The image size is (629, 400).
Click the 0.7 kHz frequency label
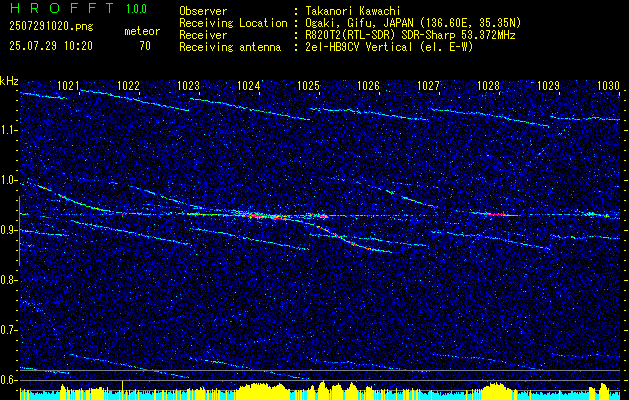tap(8, 330)
